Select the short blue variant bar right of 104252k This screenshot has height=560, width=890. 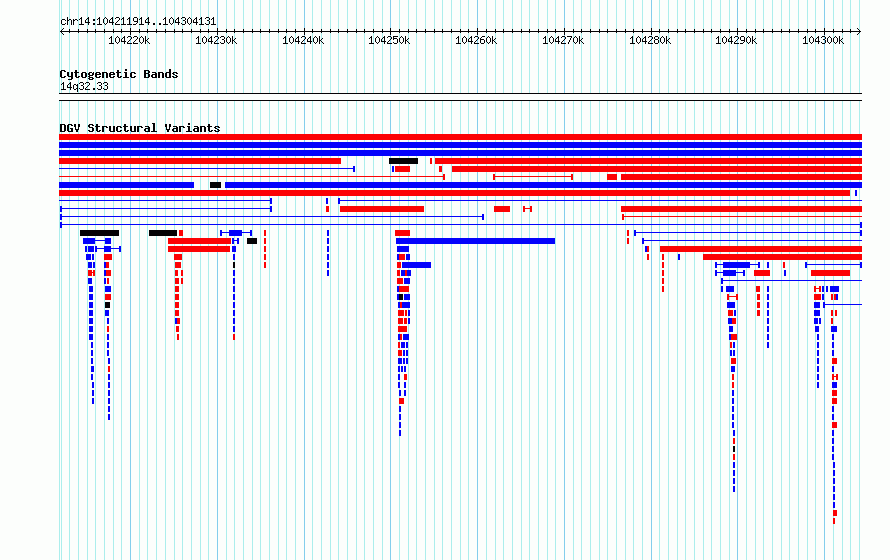tap(417, 265)
